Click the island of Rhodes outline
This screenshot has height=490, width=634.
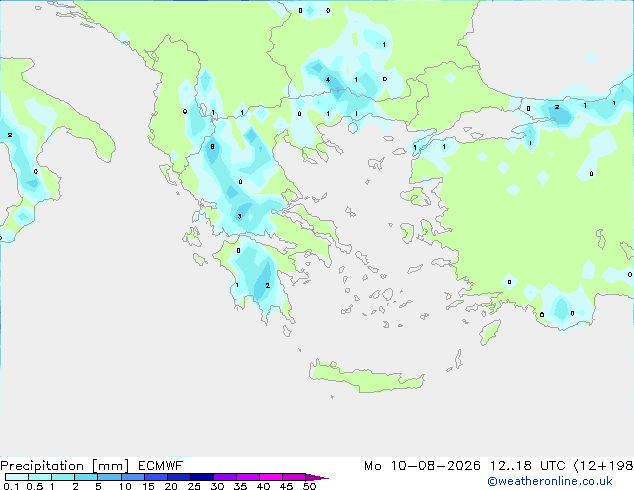(490, 332)
